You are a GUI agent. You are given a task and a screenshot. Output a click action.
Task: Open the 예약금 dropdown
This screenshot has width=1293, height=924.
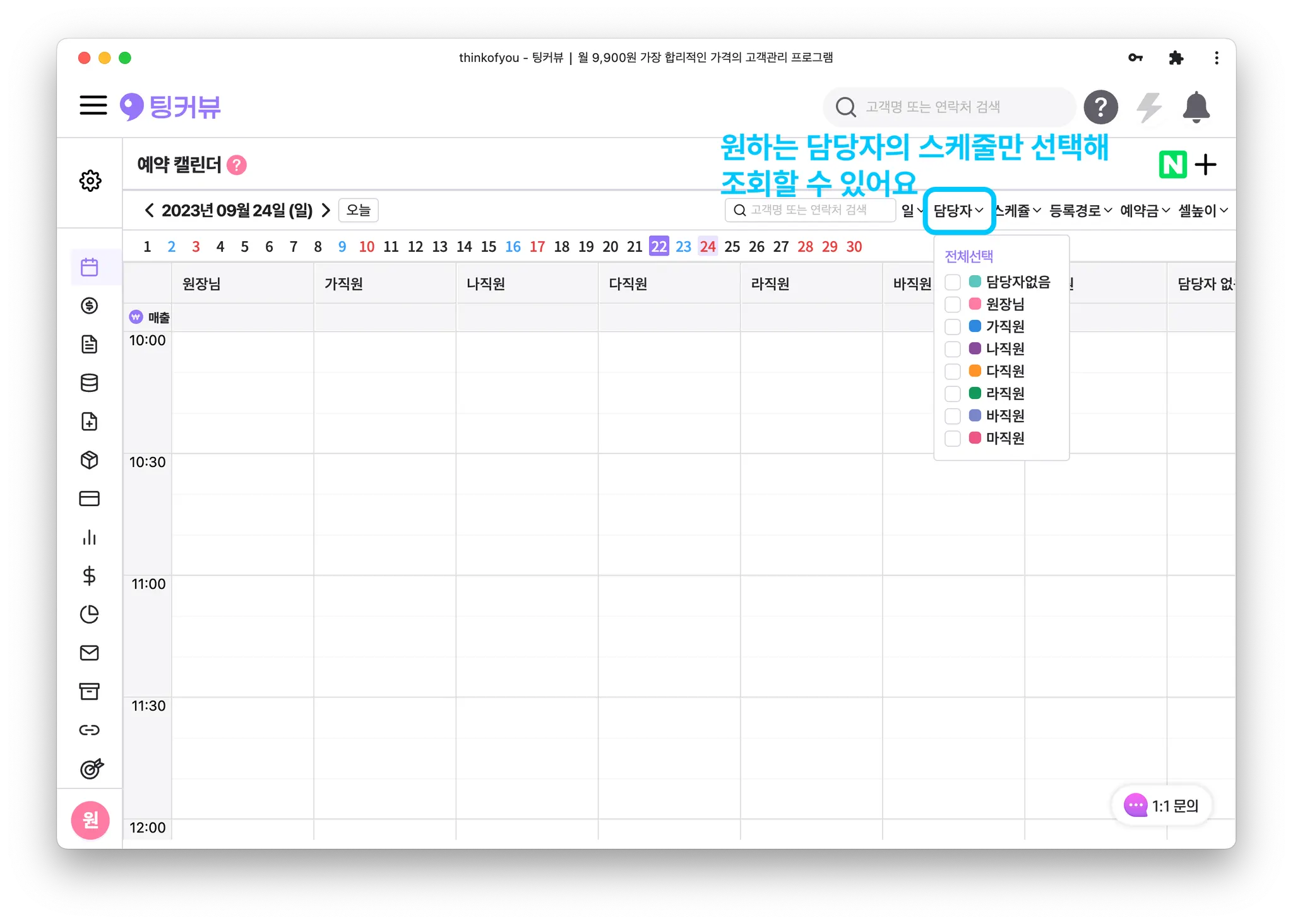click(1145, 211)
